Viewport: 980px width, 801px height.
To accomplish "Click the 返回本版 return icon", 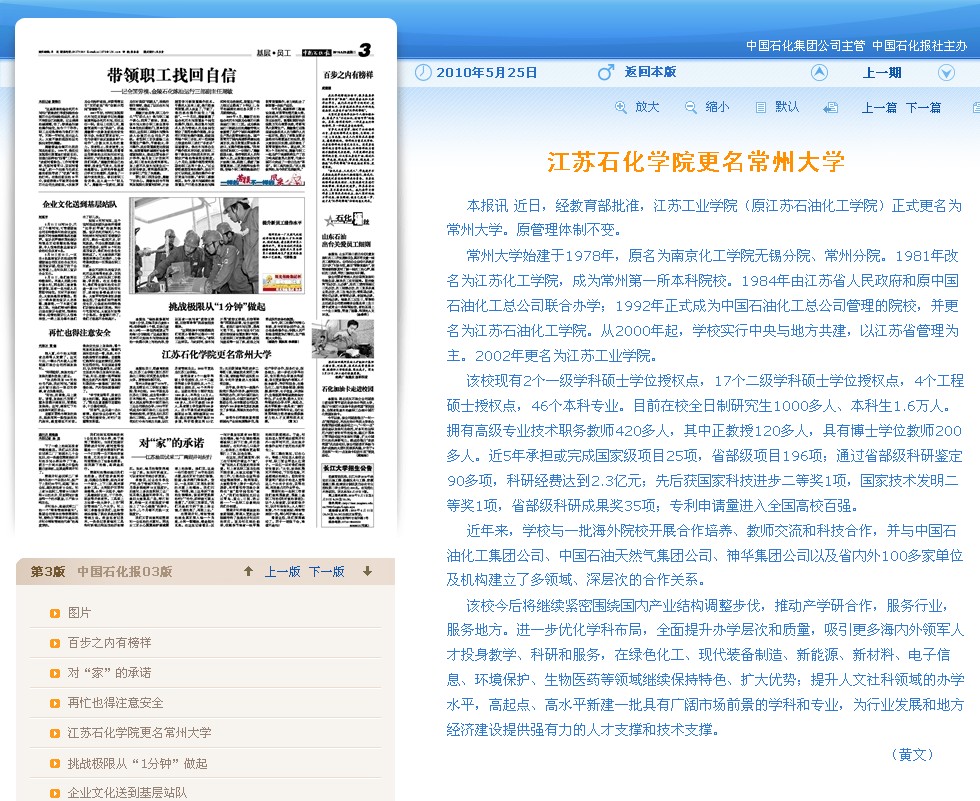I will [606, 72].
